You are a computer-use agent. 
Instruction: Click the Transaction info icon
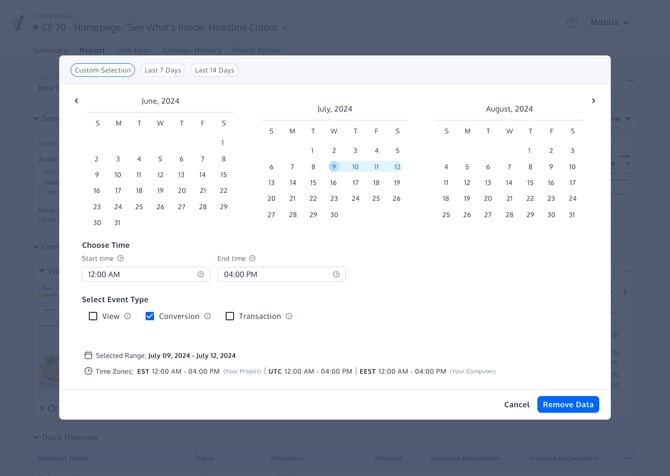click(x=289, y=316)
